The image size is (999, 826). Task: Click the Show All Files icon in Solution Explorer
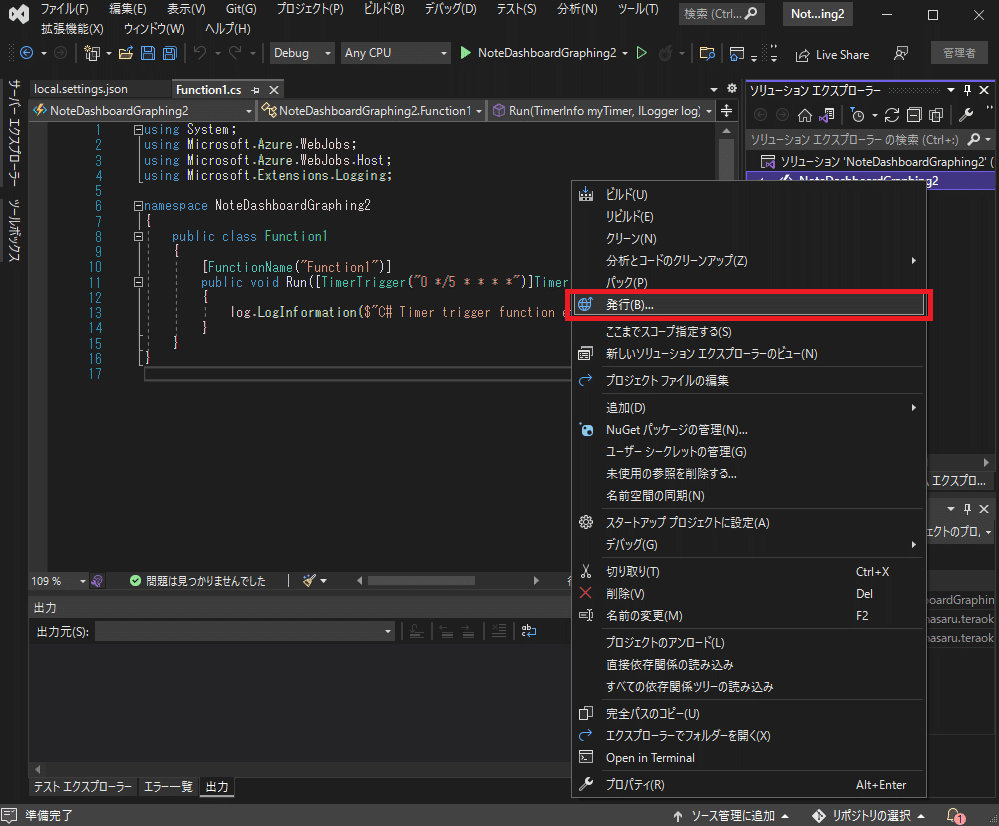click(x=936, y=115)
